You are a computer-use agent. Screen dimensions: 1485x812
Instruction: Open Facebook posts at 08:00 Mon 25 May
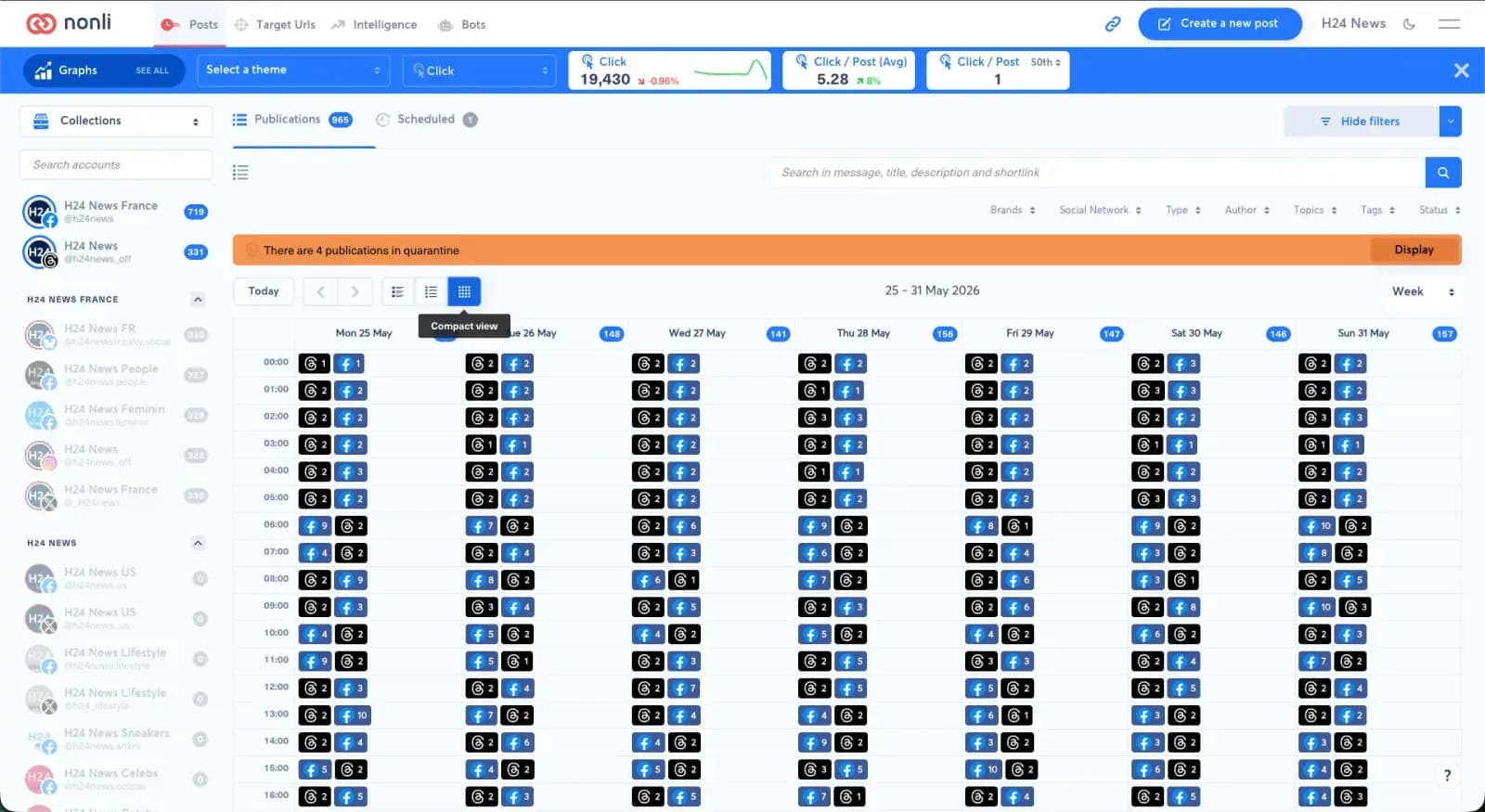[x=350, y=580]
